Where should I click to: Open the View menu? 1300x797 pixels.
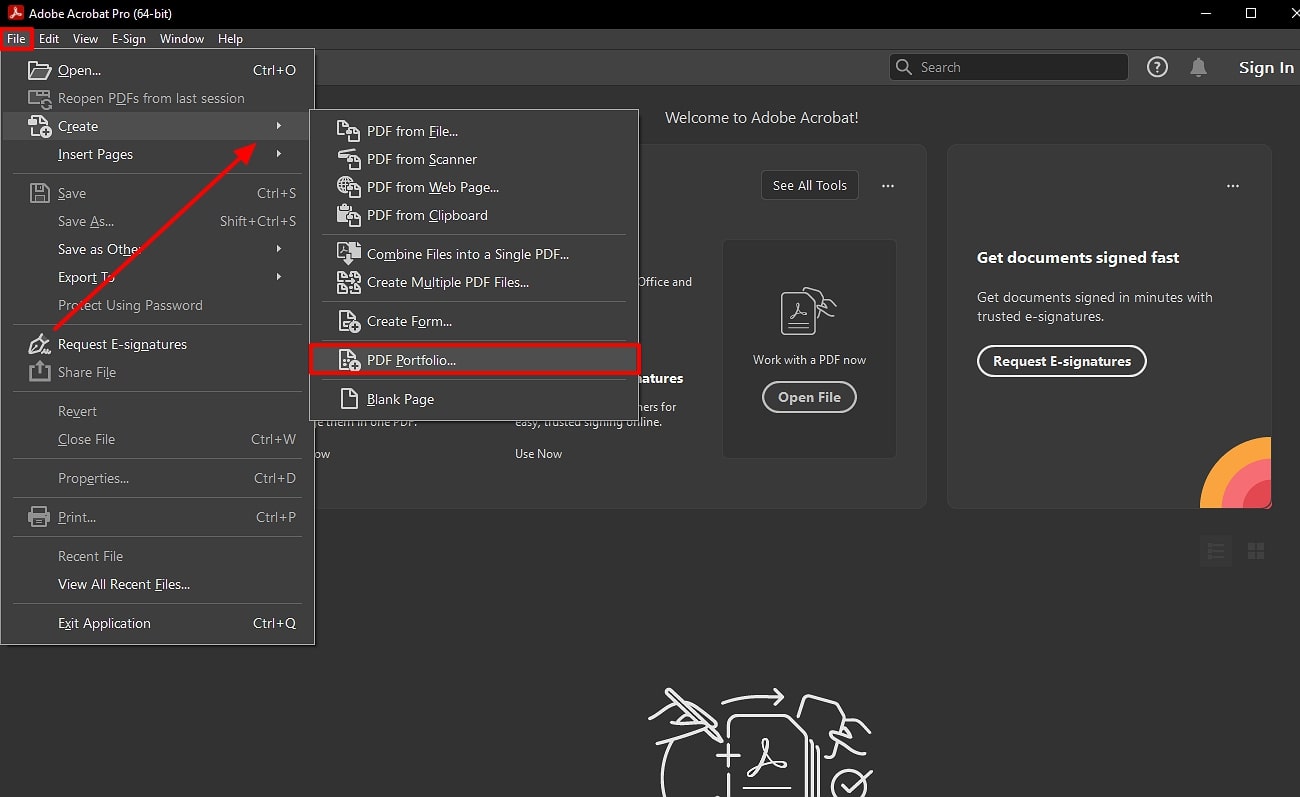[x=85, y=39]
